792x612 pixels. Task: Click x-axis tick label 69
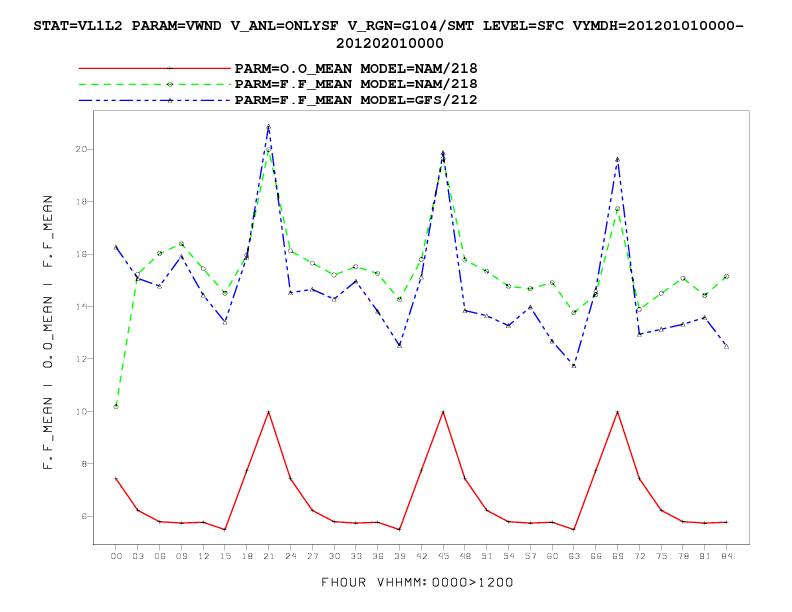click(x=618, y=556)
